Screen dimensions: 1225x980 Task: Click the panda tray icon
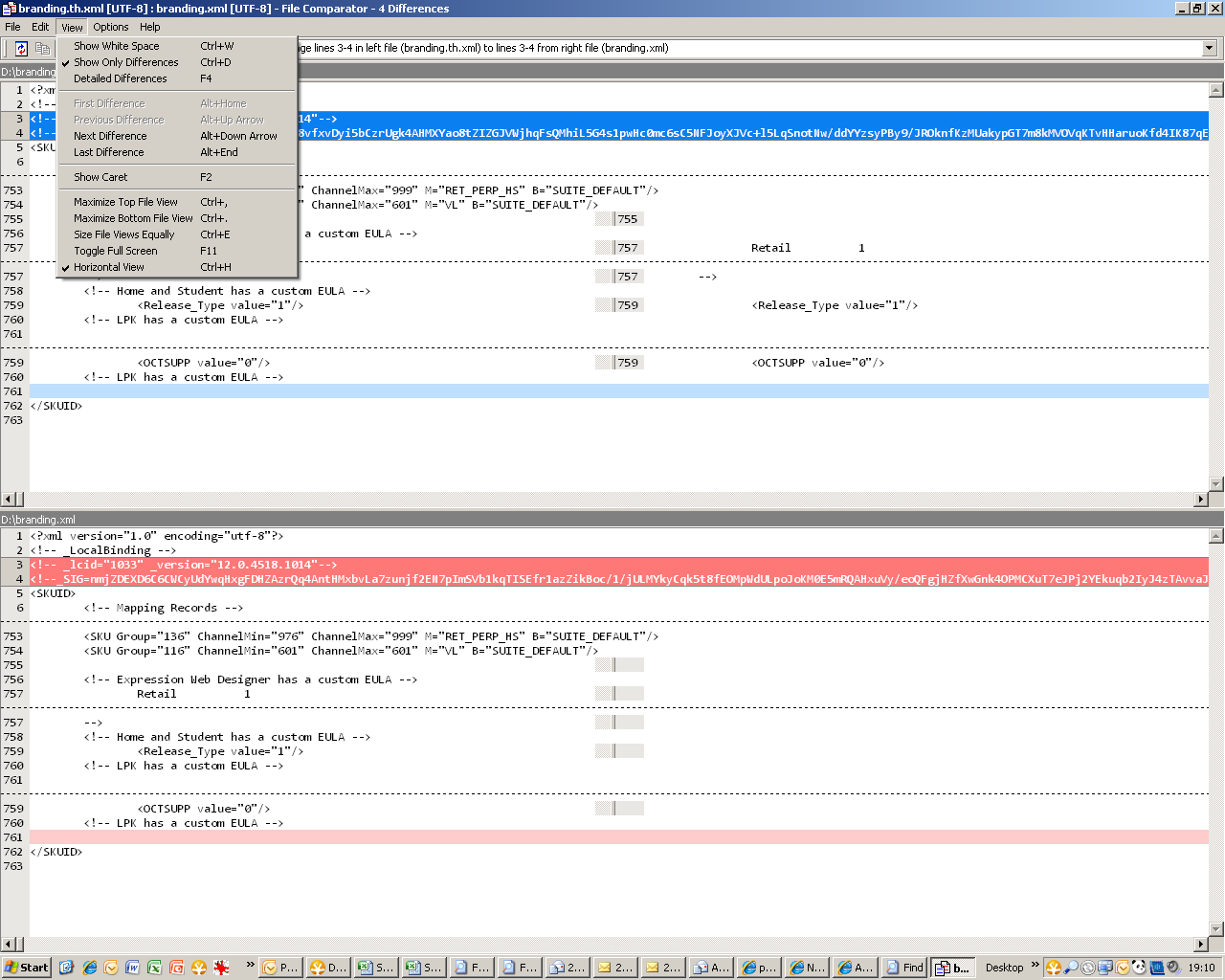click(1139, 968)
